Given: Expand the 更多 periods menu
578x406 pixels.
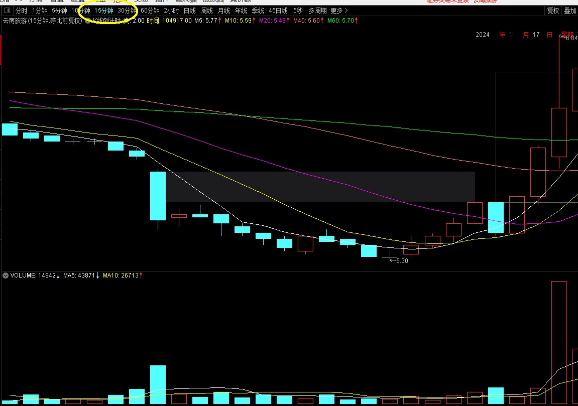Looking at the screenshot, I should tap(339, 11).
